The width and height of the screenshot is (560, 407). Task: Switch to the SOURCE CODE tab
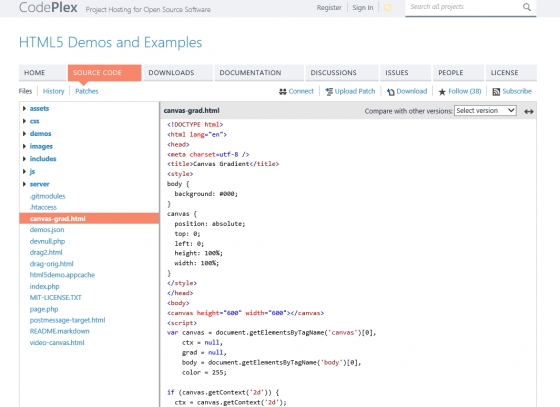pyautogui.click(x=105, y=73)
